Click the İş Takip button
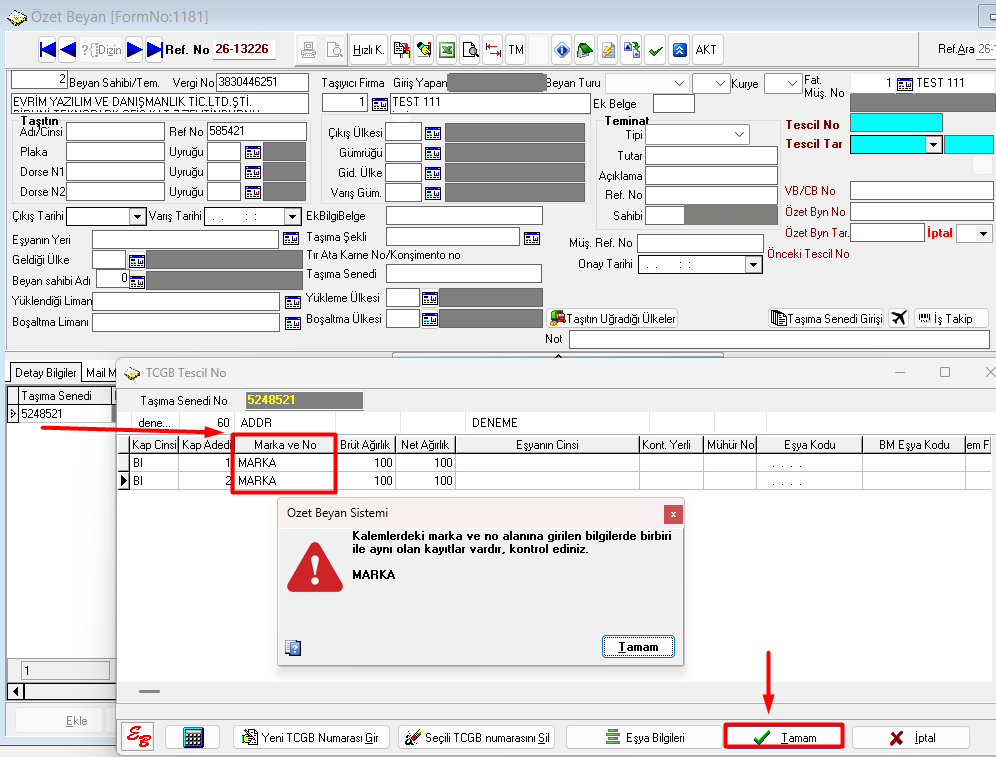 click(952, 318)
